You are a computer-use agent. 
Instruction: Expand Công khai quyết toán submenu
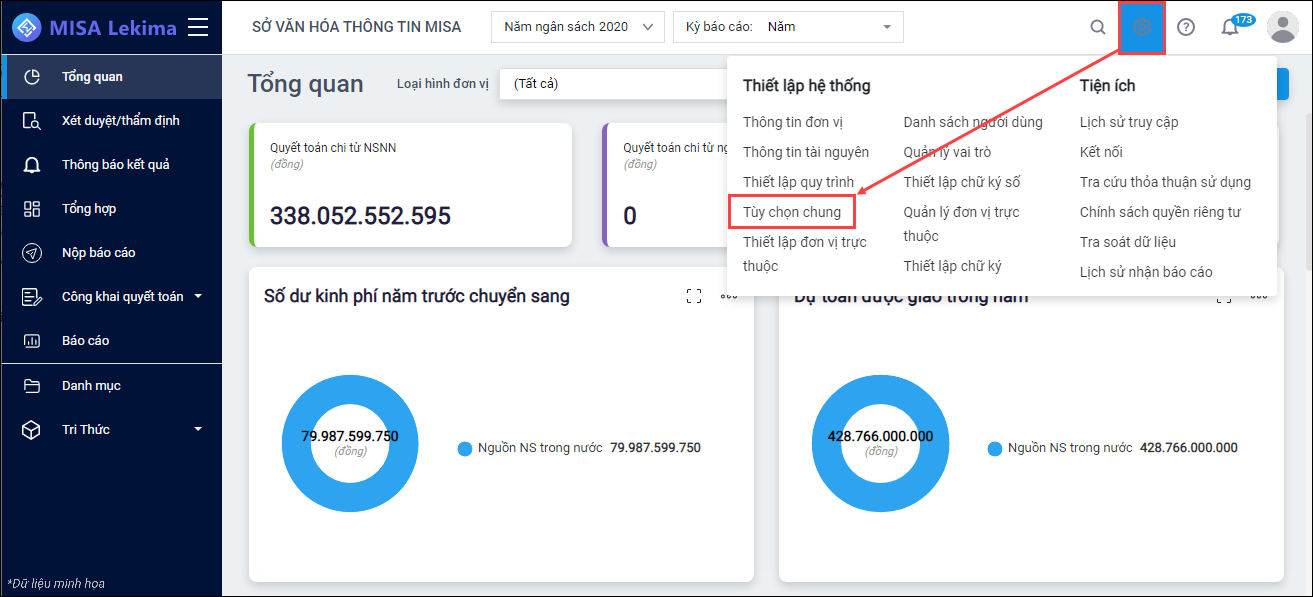pyautogui.click(x=198, y=297)
